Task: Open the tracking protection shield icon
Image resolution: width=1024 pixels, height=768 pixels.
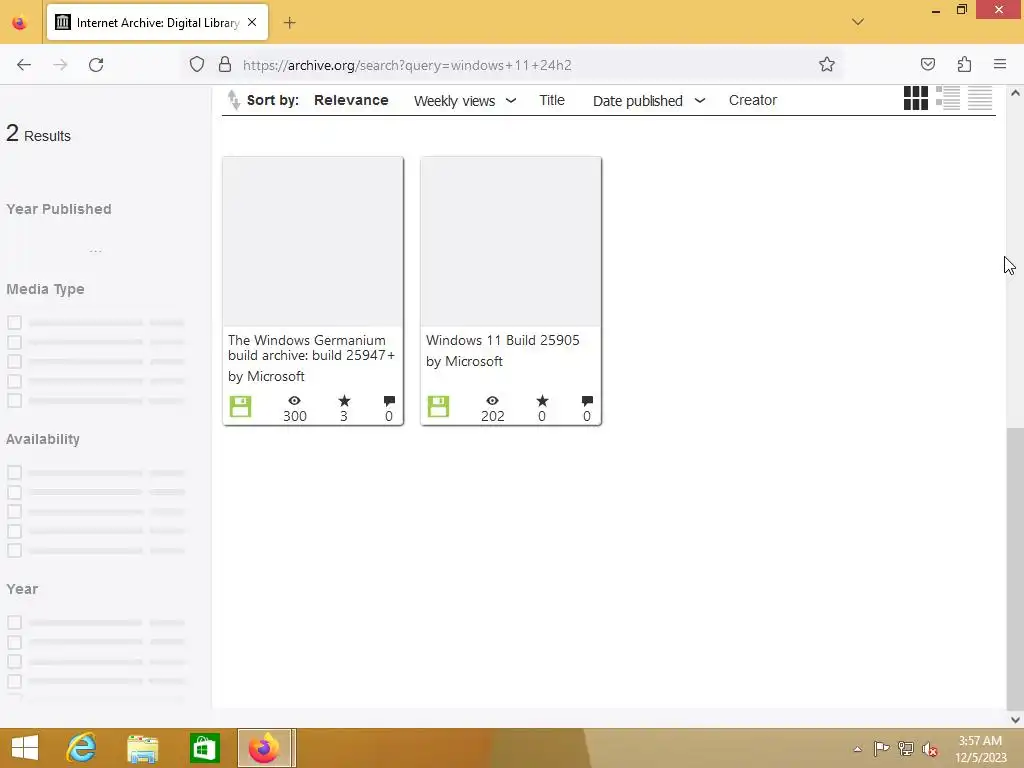Action: coord(197,65)
